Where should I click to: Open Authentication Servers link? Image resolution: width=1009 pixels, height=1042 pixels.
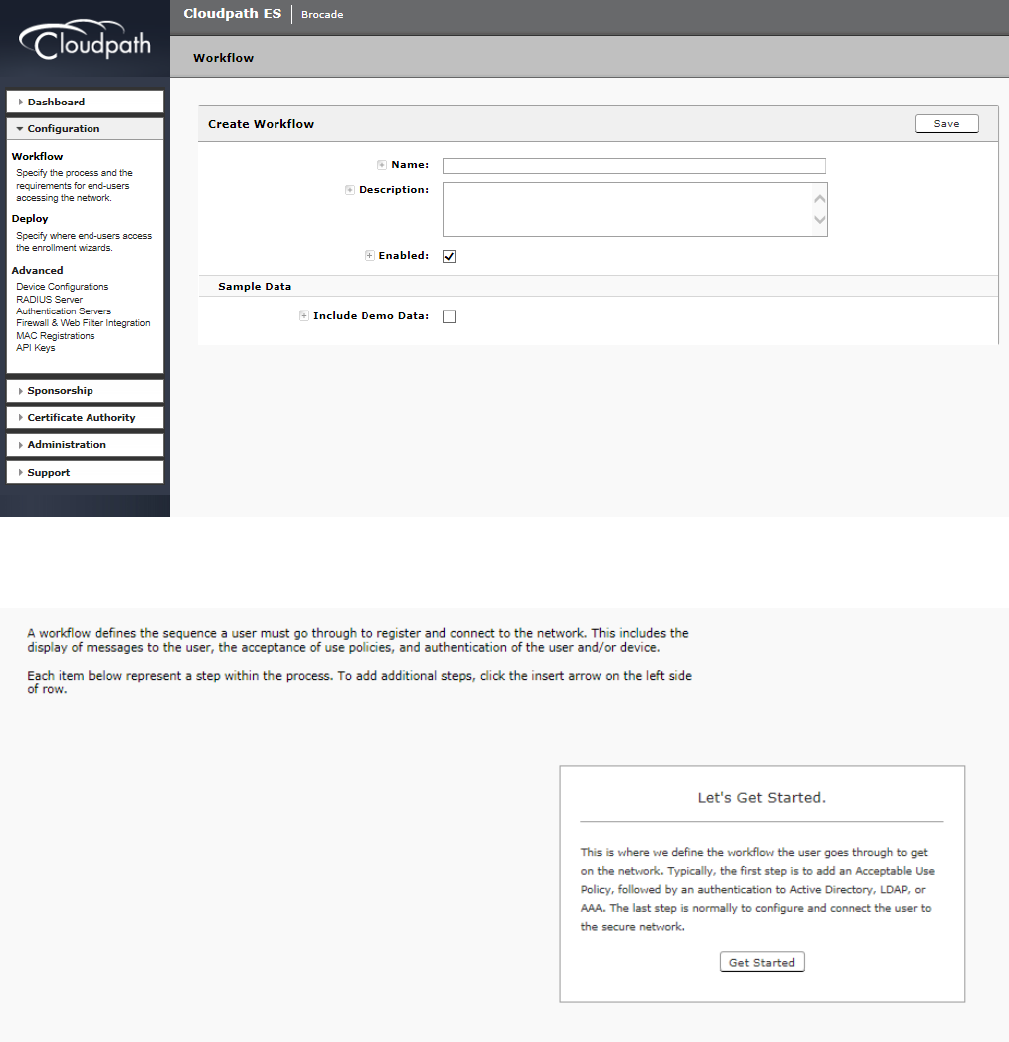click(x=63, y=311)
